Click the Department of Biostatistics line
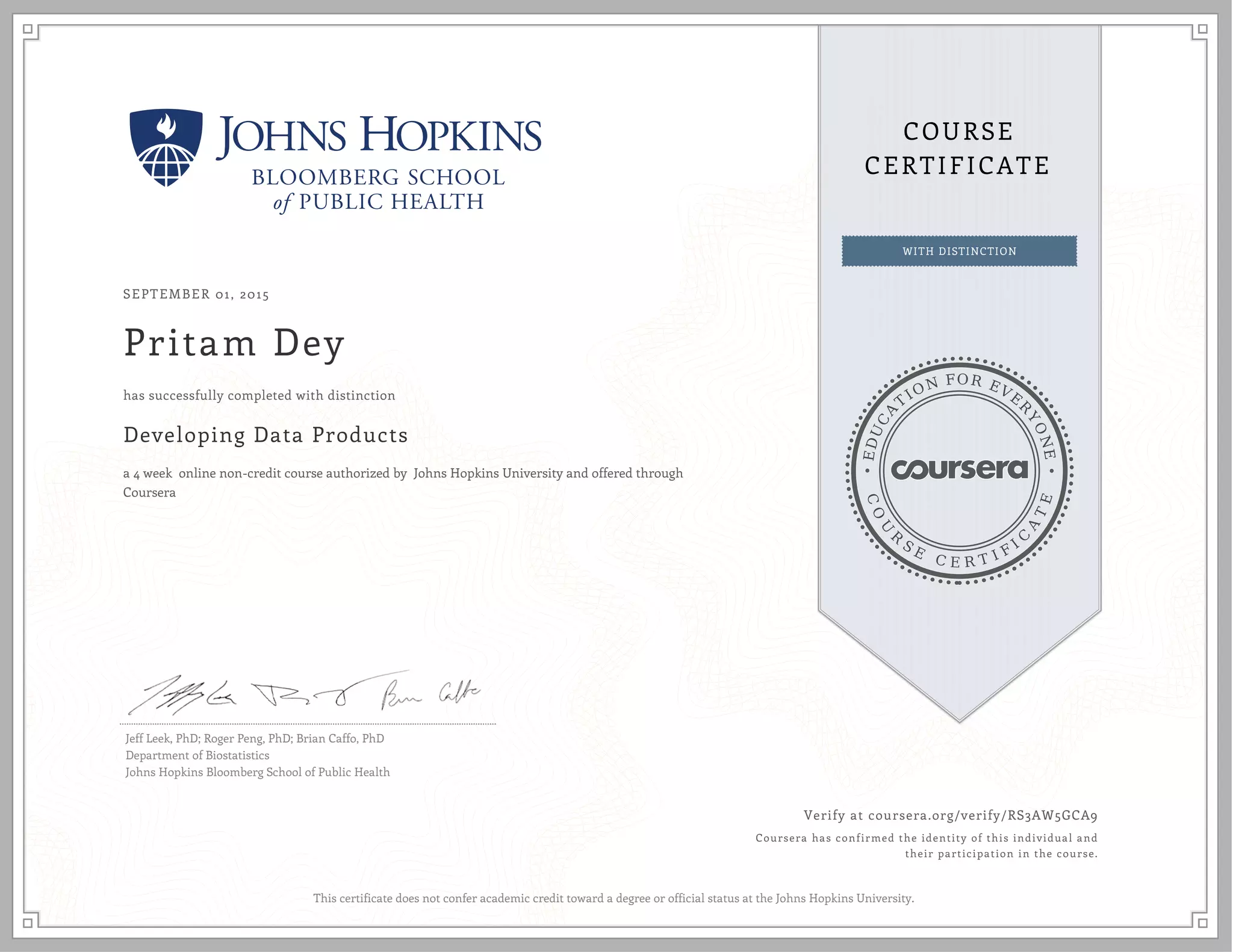 (197, 755)
